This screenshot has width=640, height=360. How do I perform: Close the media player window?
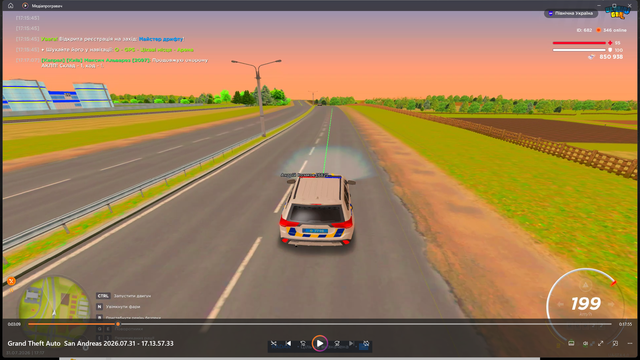(630, 5)
